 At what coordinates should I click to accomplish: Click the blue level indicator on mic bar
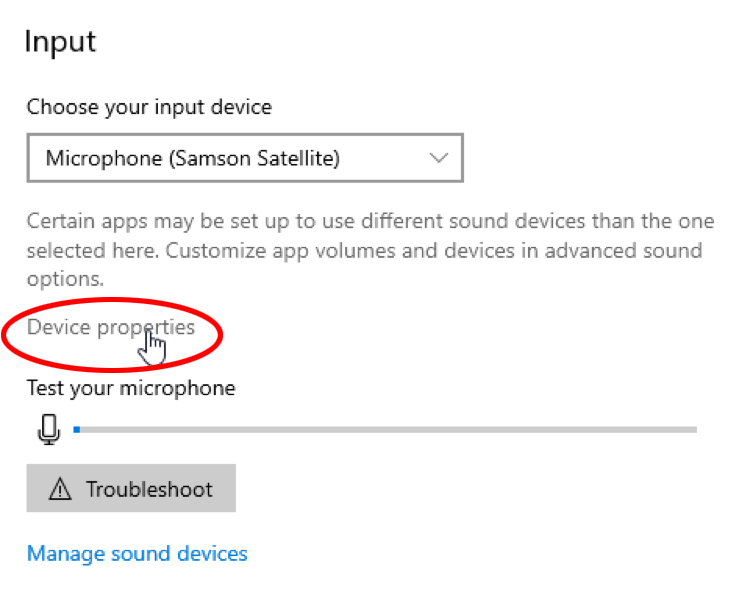(77, 430)
